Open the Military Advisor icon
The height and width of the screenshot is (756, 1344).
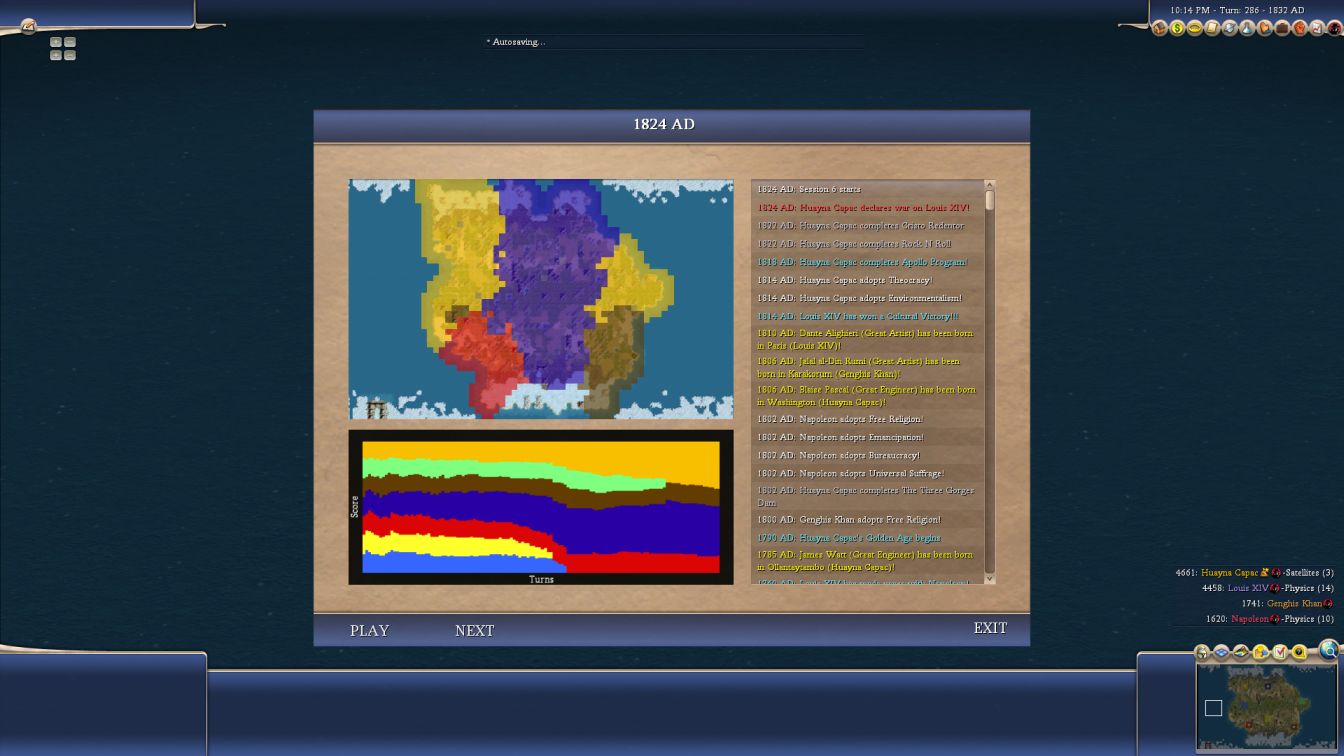coord(1230,28)
